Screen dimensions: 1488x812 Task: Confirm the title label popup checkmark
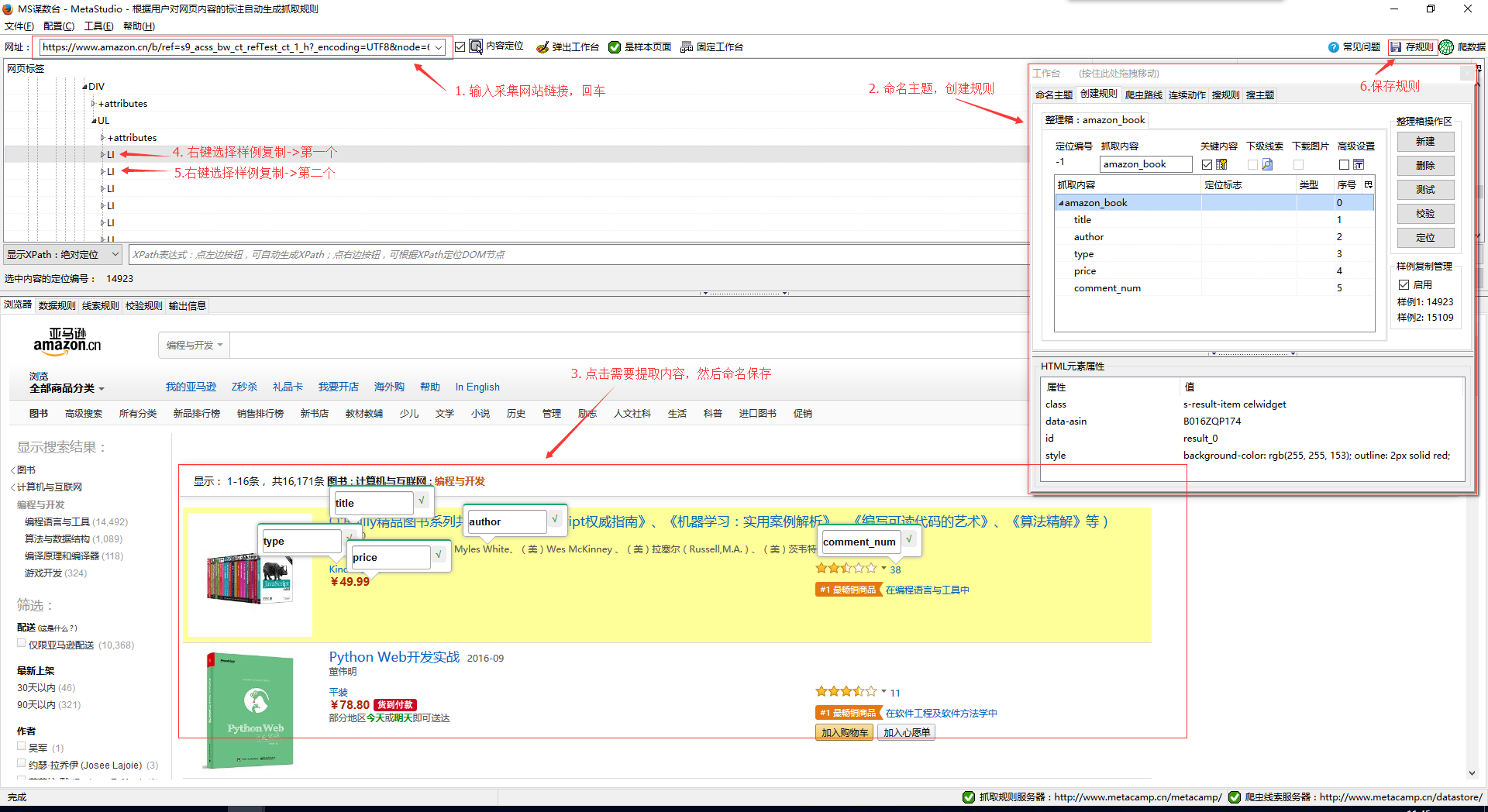click(x=422, y=501)
